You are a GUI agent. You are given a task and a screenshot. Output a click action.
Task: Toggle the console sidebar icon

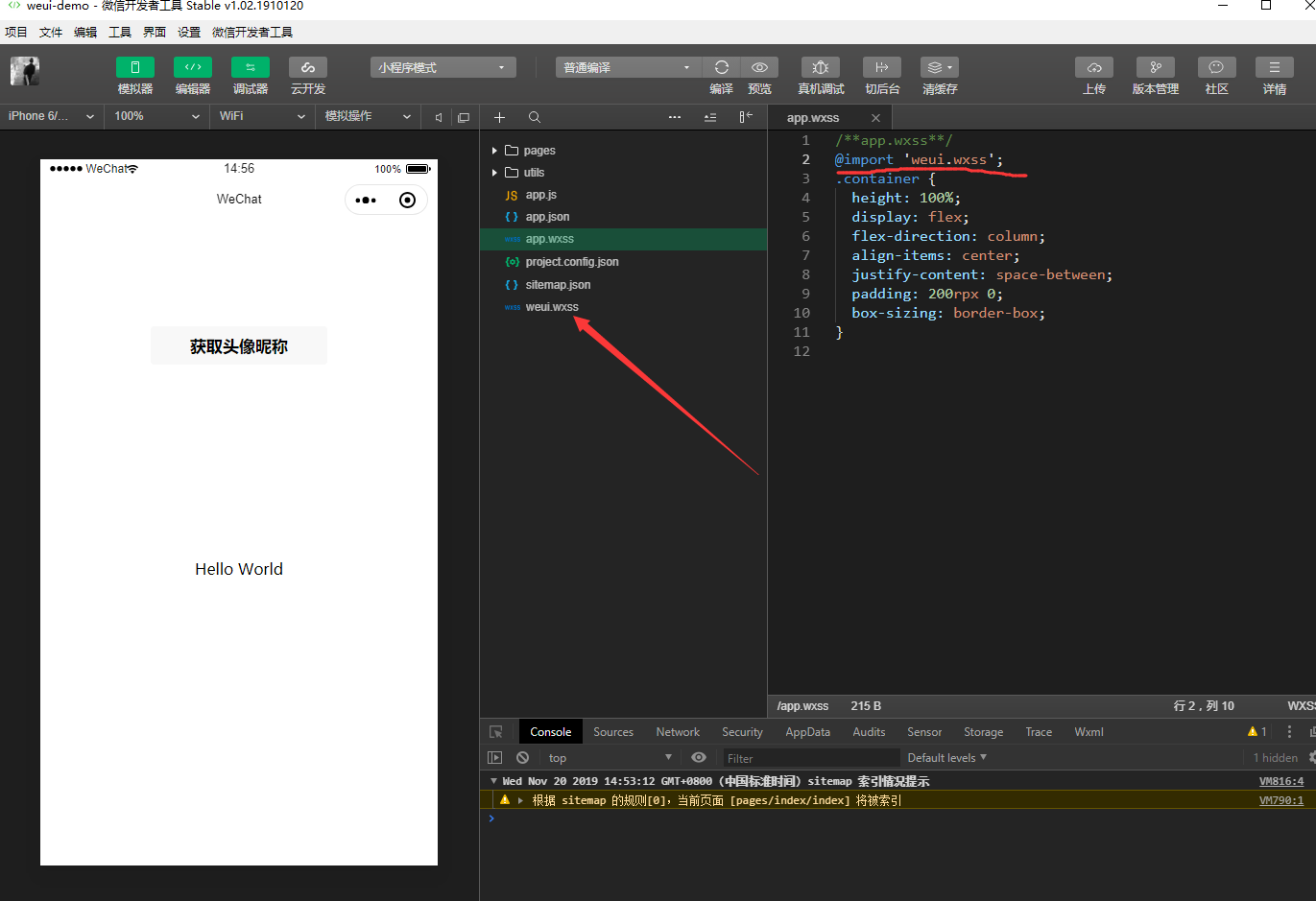(x=495, y=758)
